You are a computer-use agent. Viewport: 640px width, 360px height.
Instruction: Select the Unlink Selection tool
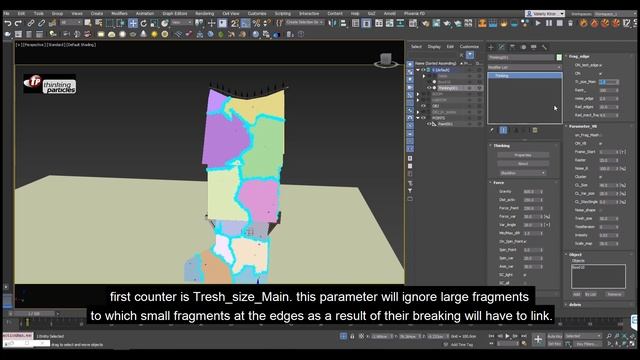pyautogui.click(x=41, y=23)
